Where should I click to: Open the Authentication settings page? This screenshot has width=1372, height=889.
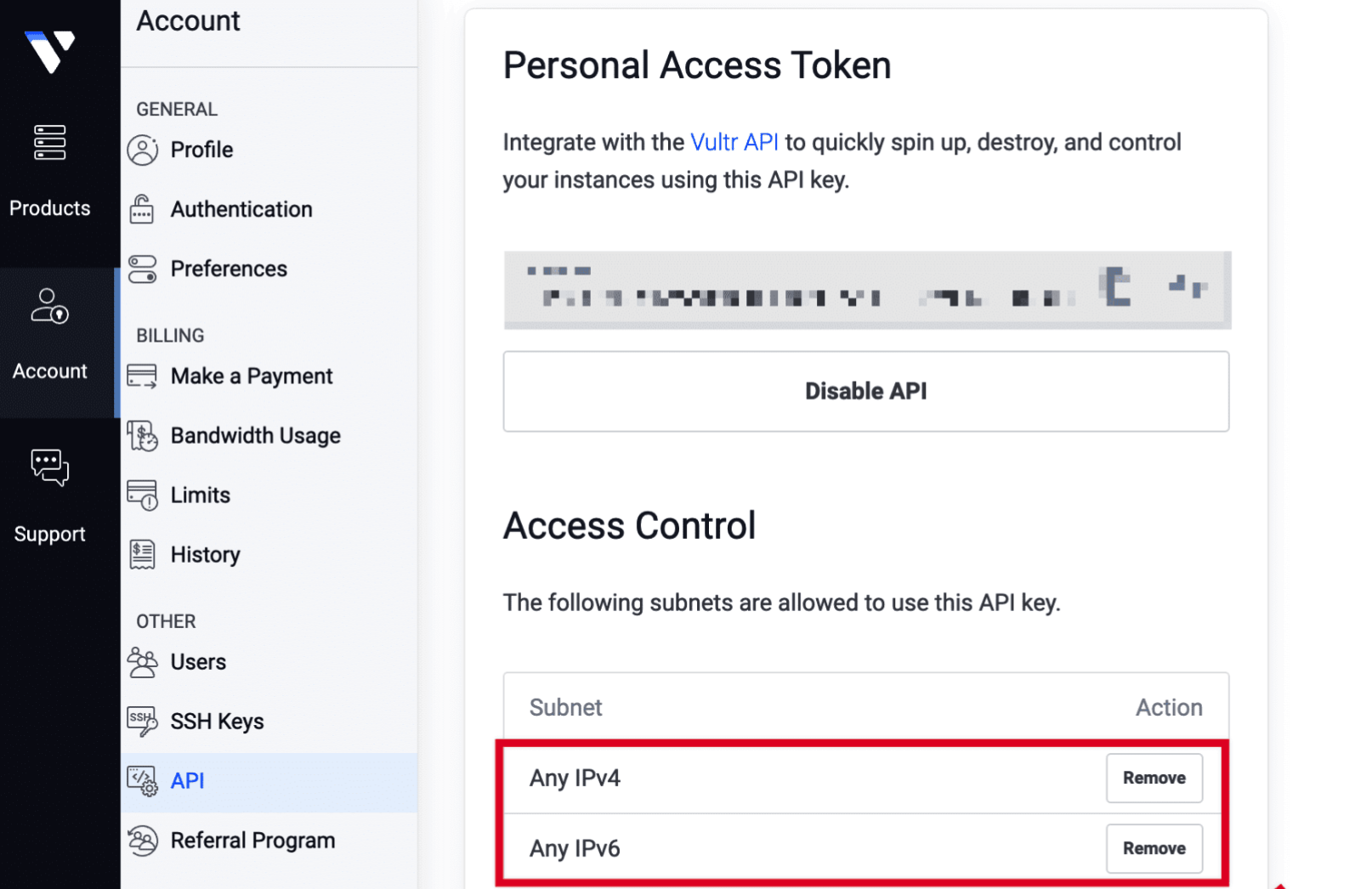click(241, 208)
